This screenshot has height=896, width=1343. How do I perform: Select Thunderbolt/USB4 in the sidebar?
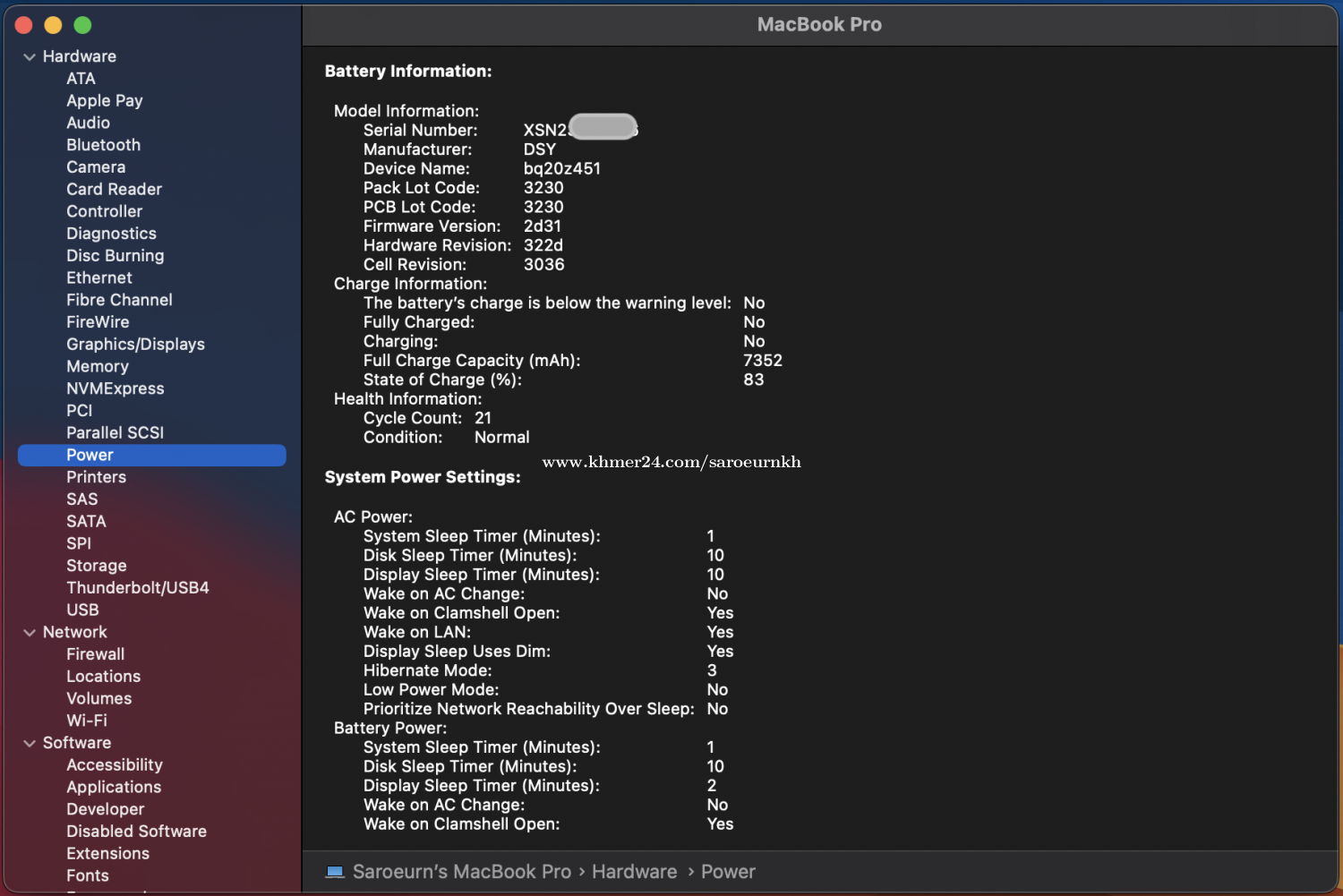[138, 588]
